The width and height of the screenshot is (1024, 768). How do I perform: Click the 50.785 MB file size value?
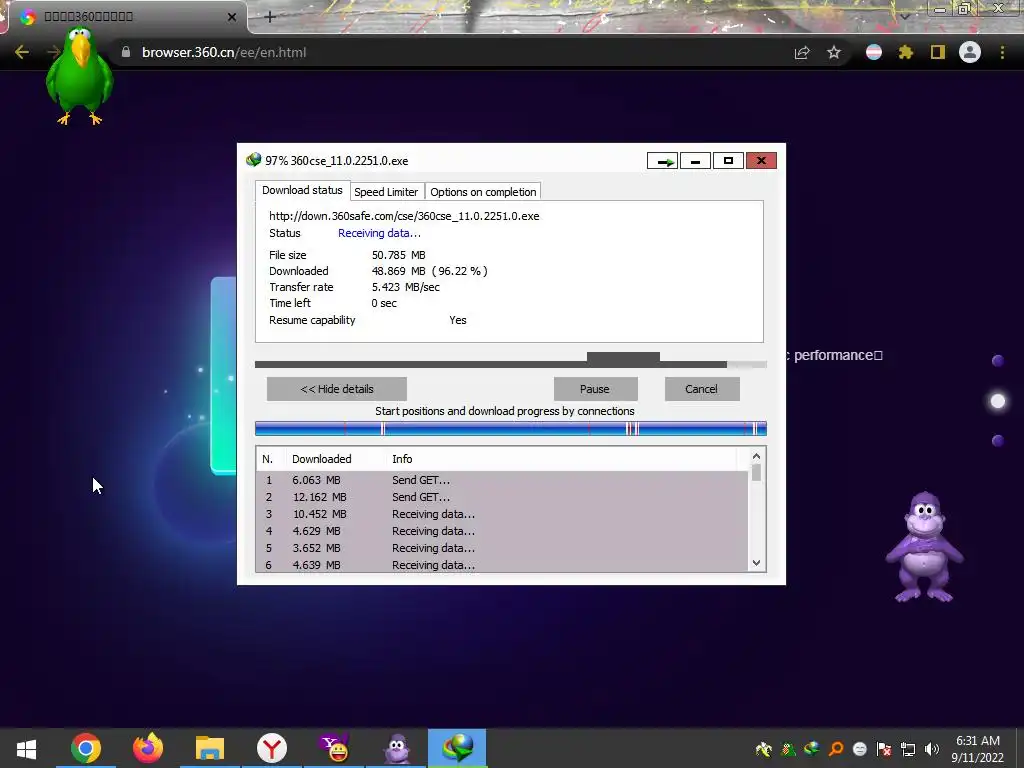(x=398, y=255)
